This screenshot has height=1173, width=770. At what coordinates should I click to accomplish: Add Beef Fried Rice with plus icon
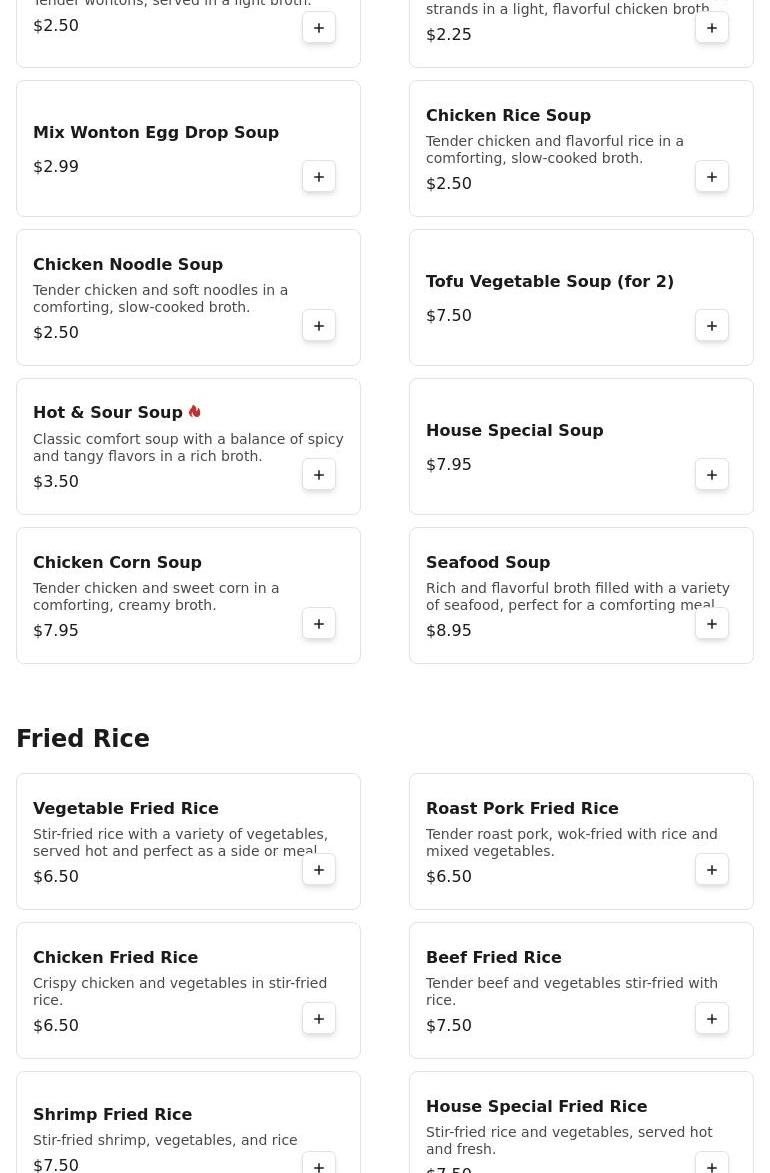[712, 1018]
